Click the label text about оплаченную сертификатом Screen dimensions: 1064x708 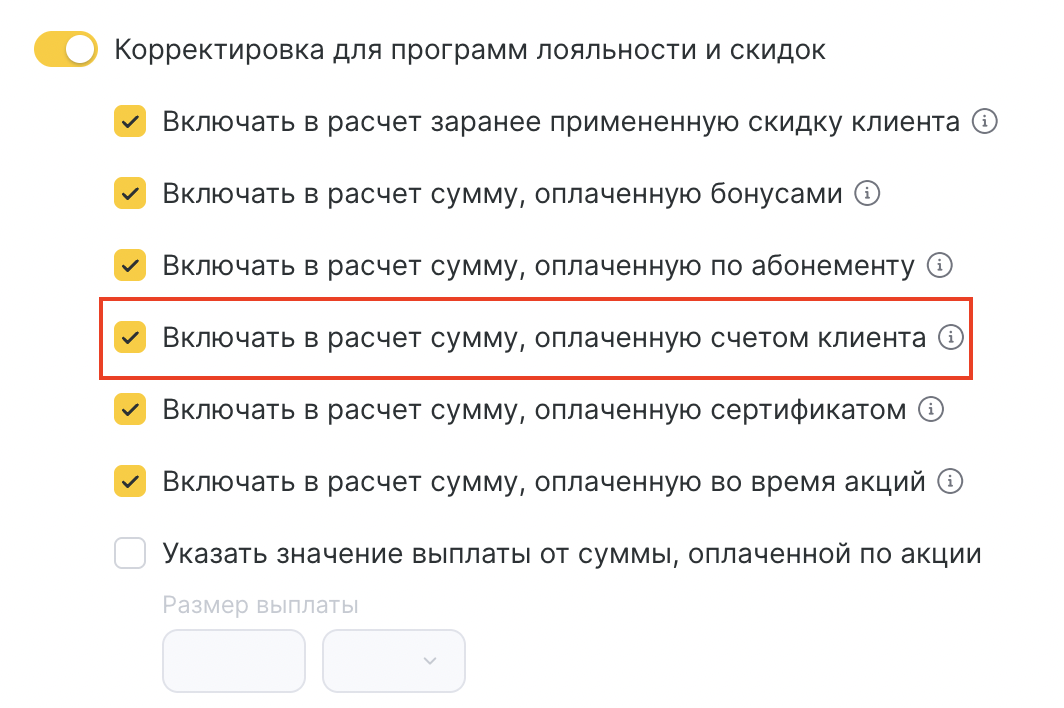[x=535, y=410]
